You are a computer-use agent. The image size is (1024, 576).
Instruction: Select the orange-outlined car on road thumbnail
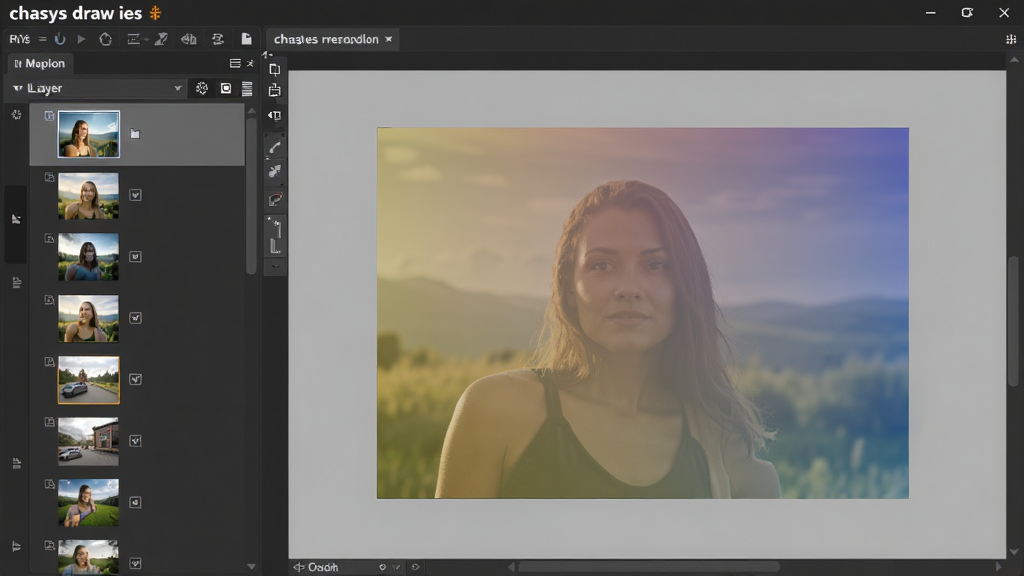coord(89,379)
